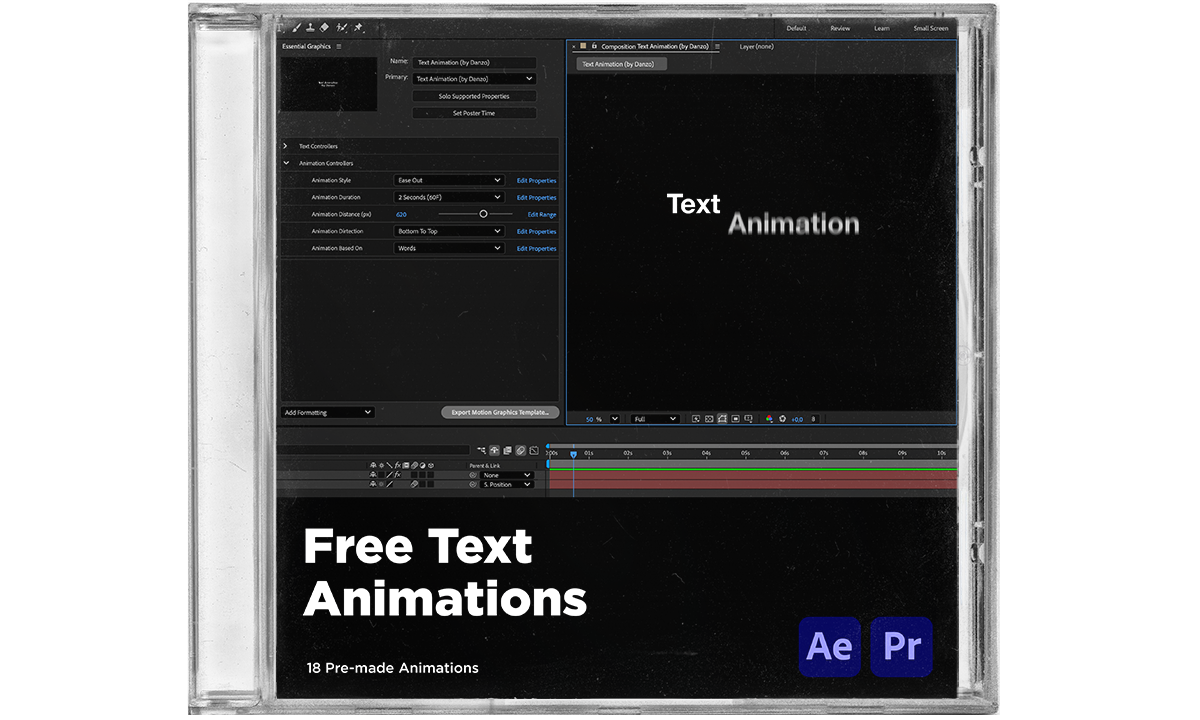Open the Review workspace

(840, 28)
